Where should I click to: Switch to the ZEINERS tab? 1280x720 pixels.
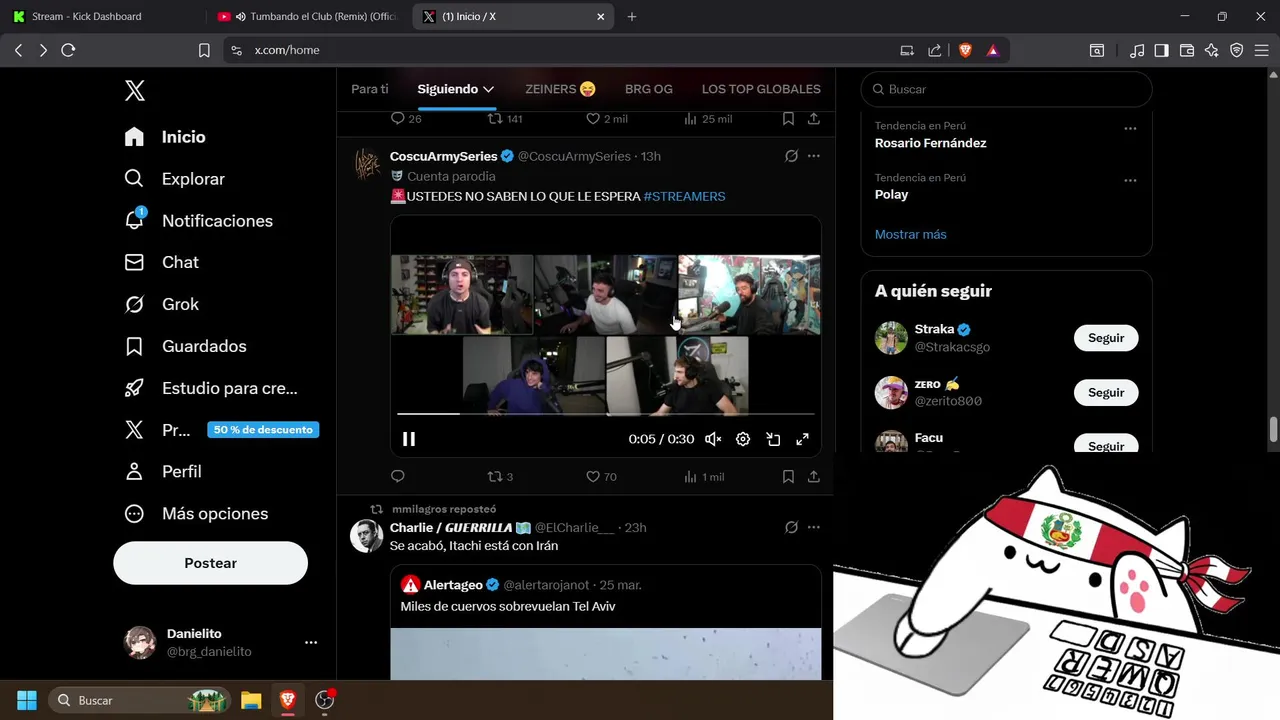560,89
